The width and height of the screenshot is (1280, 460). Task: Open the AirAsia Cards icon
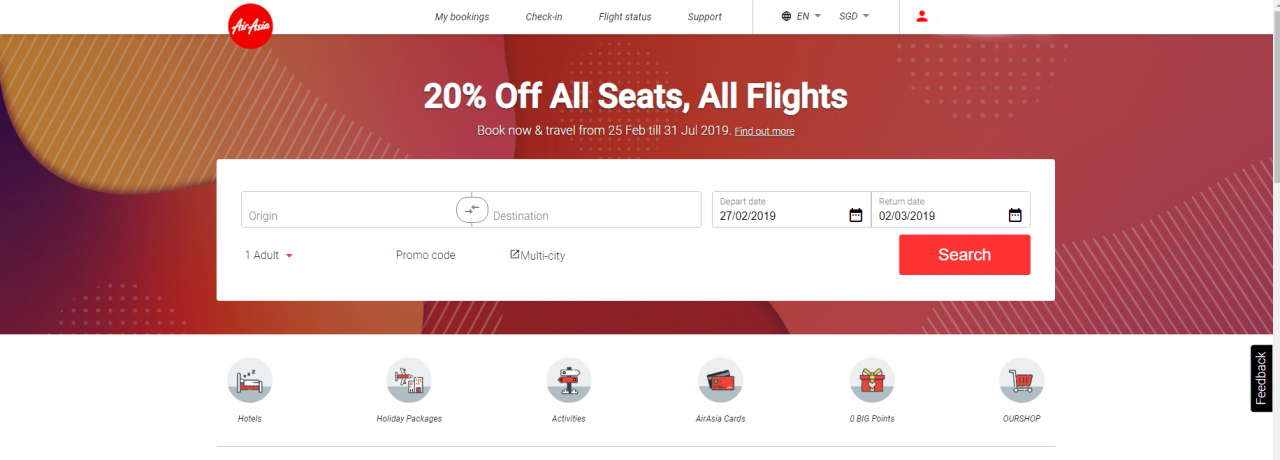[720, 381]
